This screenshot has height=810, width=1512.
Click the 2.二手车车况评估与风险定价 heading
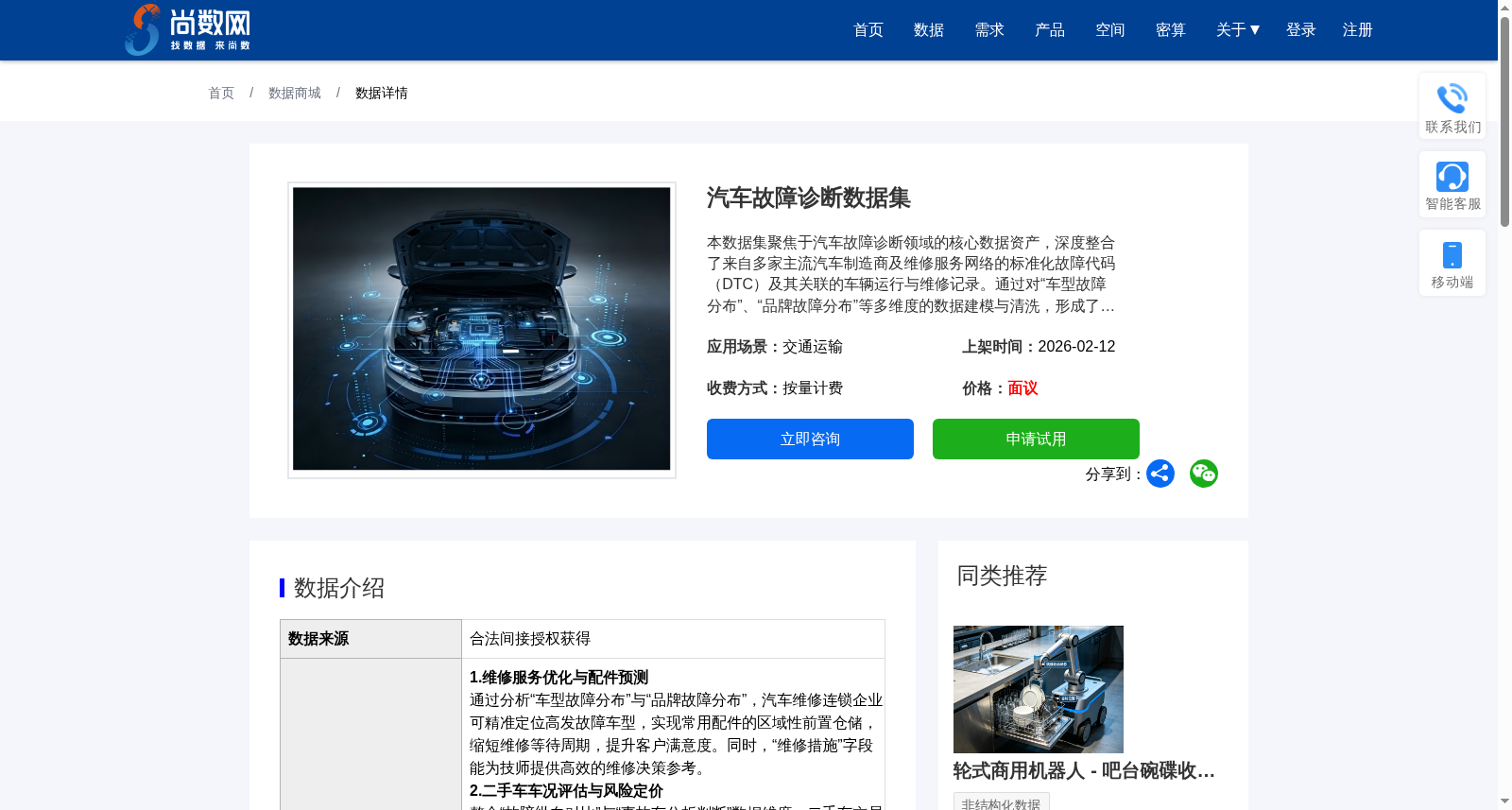[566, 791]
